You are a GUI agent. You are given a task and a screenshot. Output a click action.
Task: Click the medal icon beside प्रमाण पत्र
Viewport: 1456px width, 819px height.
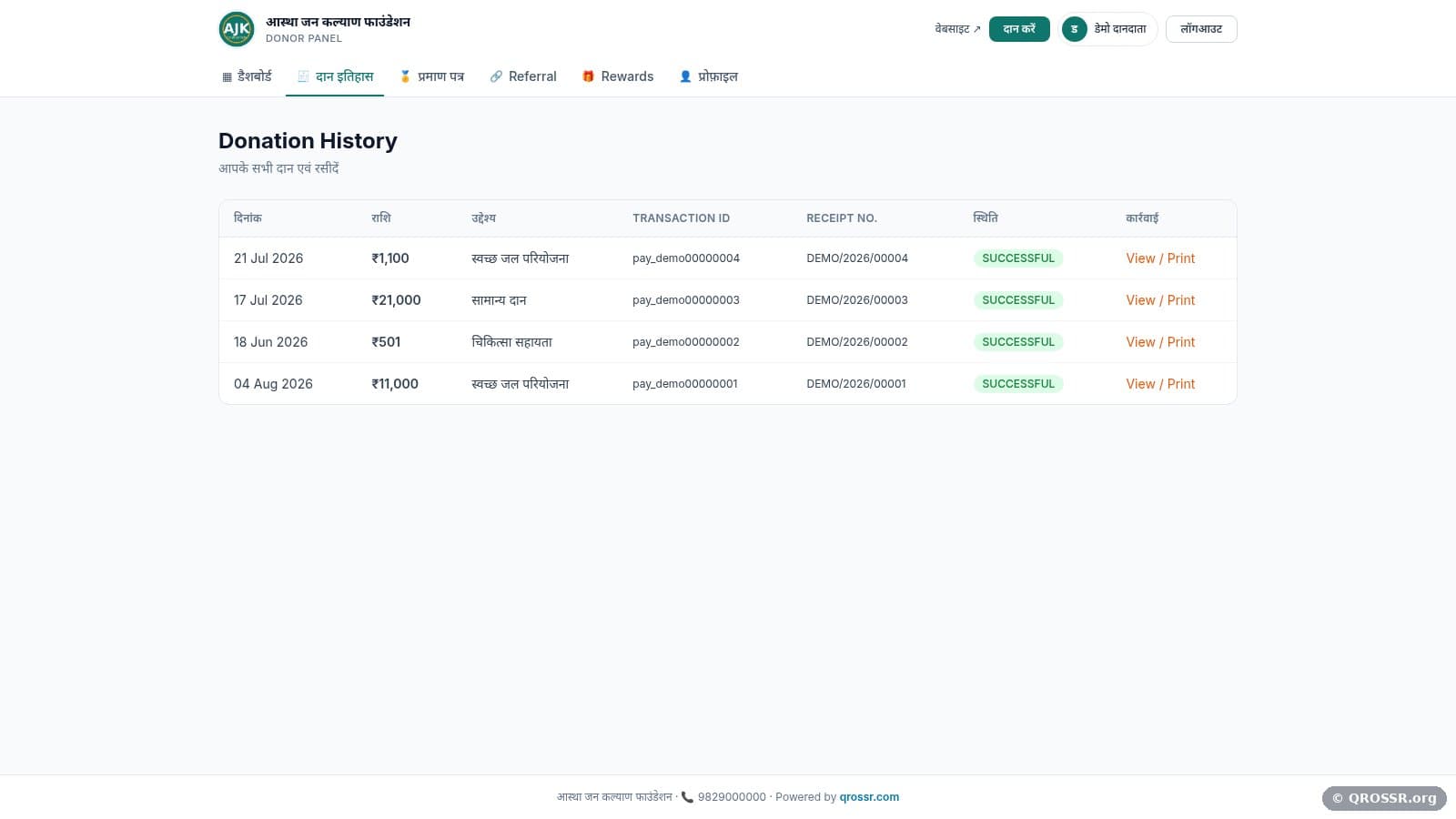405,76
